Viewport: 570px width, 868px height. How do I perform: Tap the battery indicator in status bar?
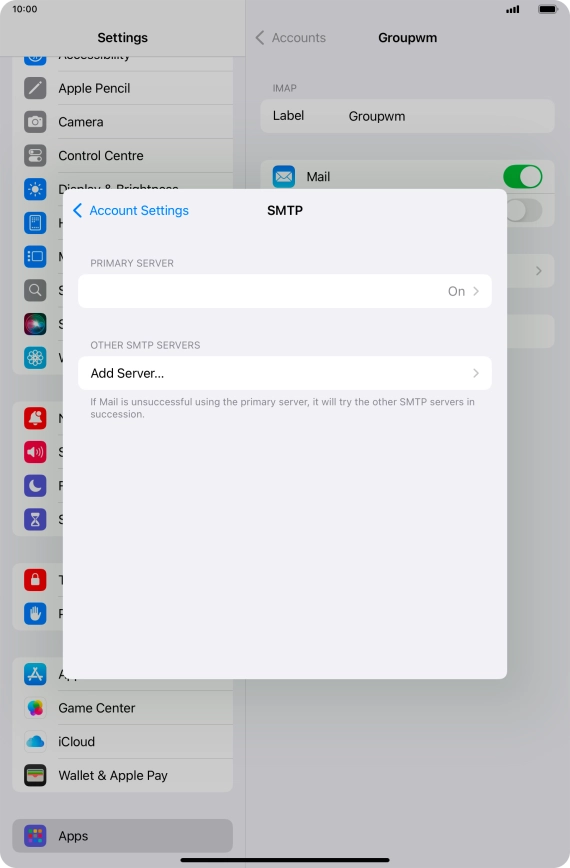(548, 9)
